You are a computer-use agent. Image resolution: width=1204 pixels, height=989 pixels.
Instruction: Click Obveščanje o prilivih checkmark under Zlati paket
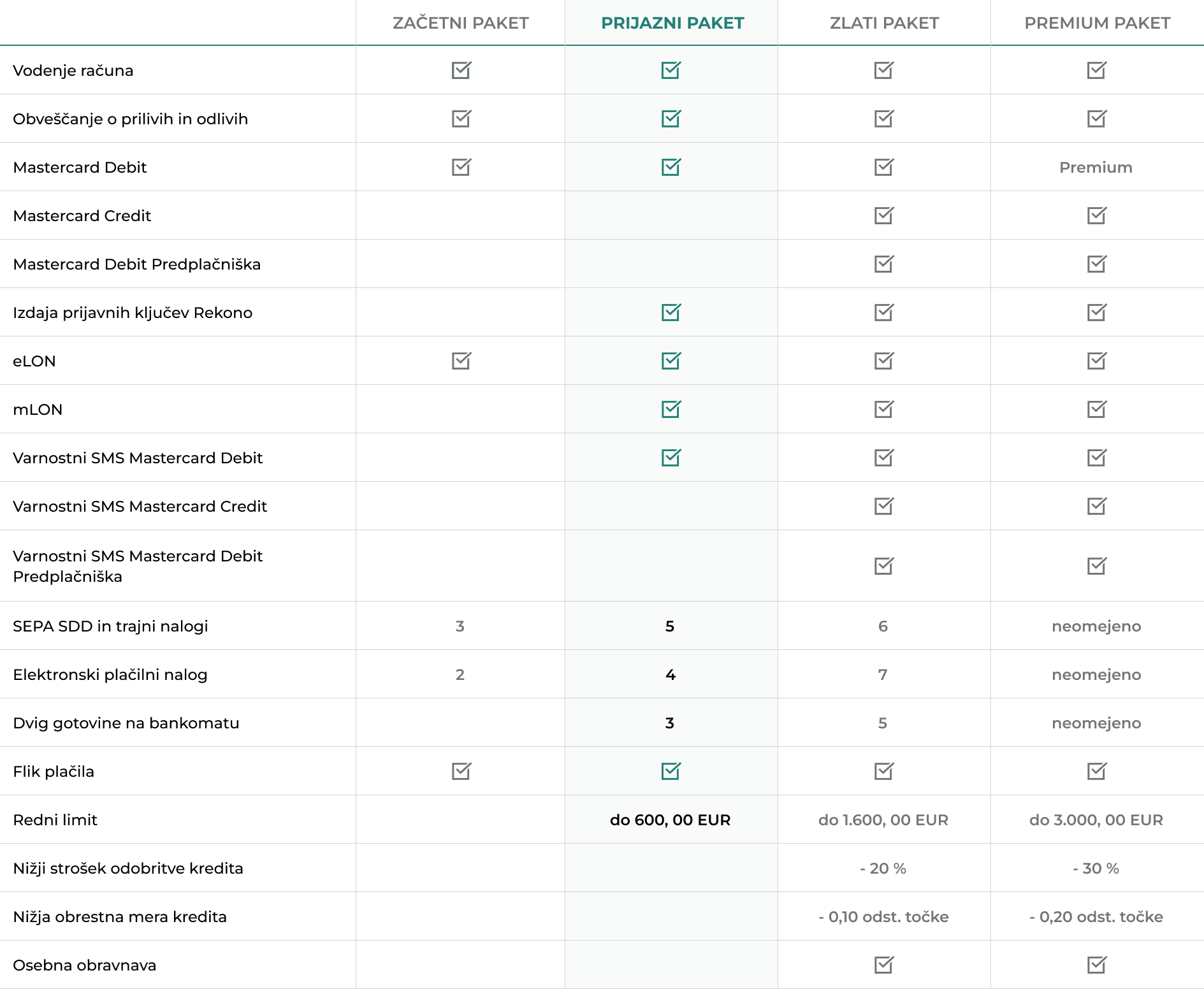[883, 119]
